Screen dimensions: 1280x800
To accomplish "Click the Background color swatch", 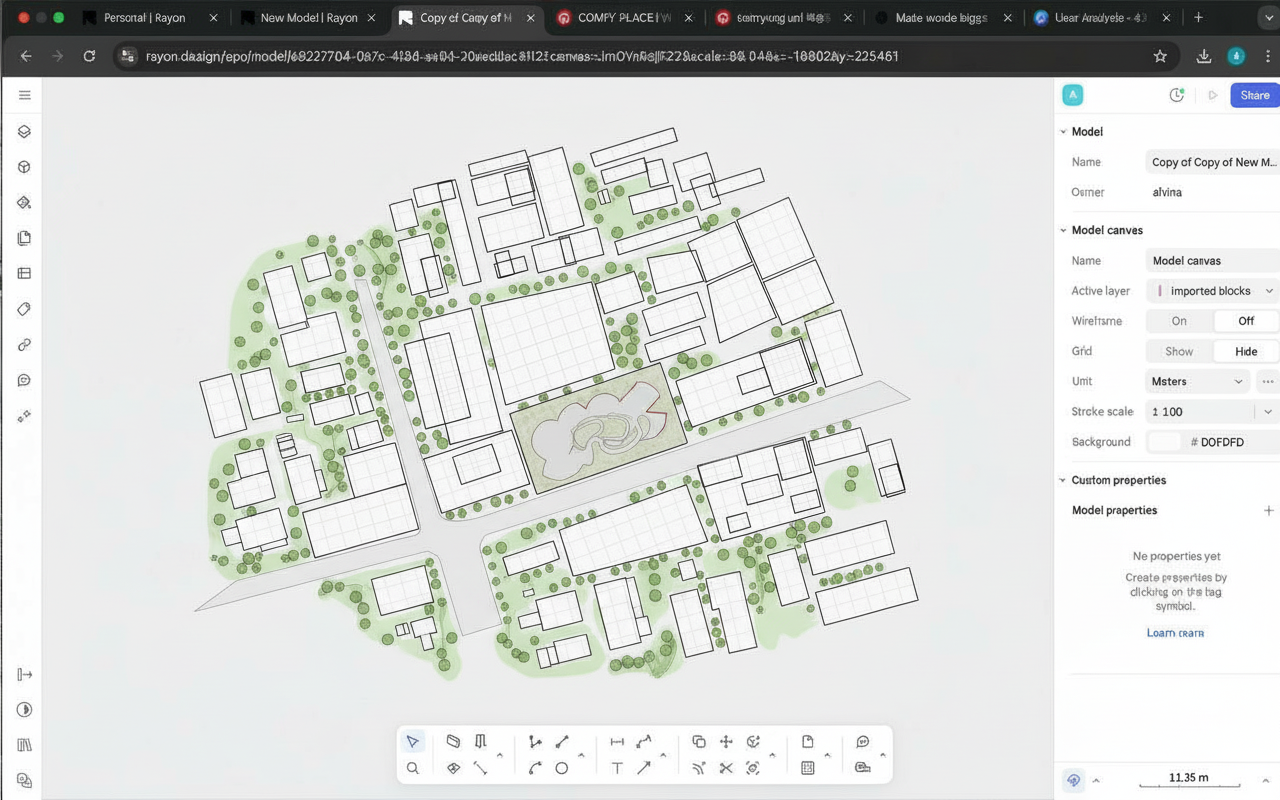I will click(x=1164, y=441).
